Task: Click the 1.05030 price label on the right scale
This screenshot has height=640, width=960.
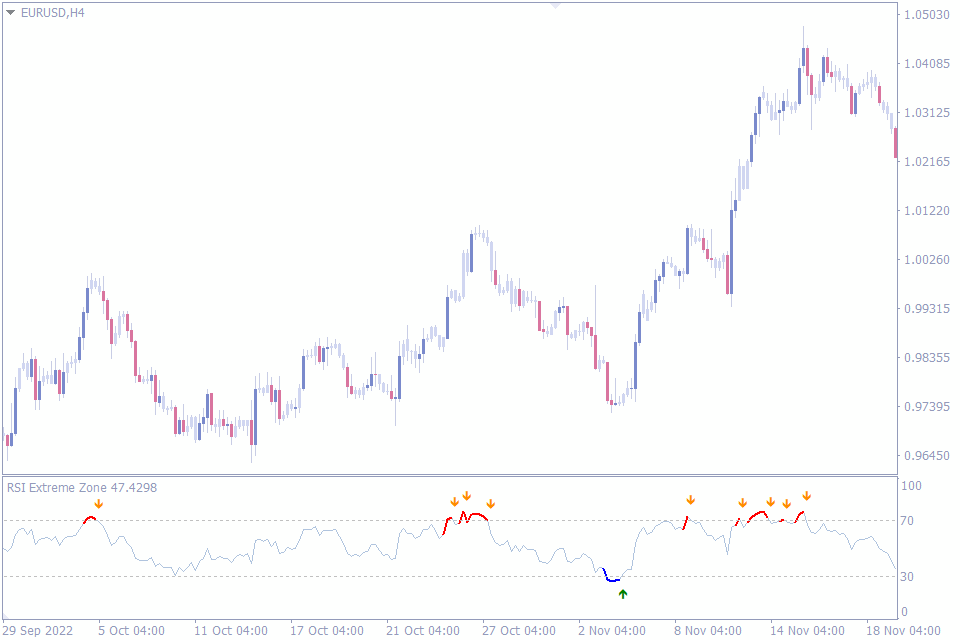Action: [925, 12]
